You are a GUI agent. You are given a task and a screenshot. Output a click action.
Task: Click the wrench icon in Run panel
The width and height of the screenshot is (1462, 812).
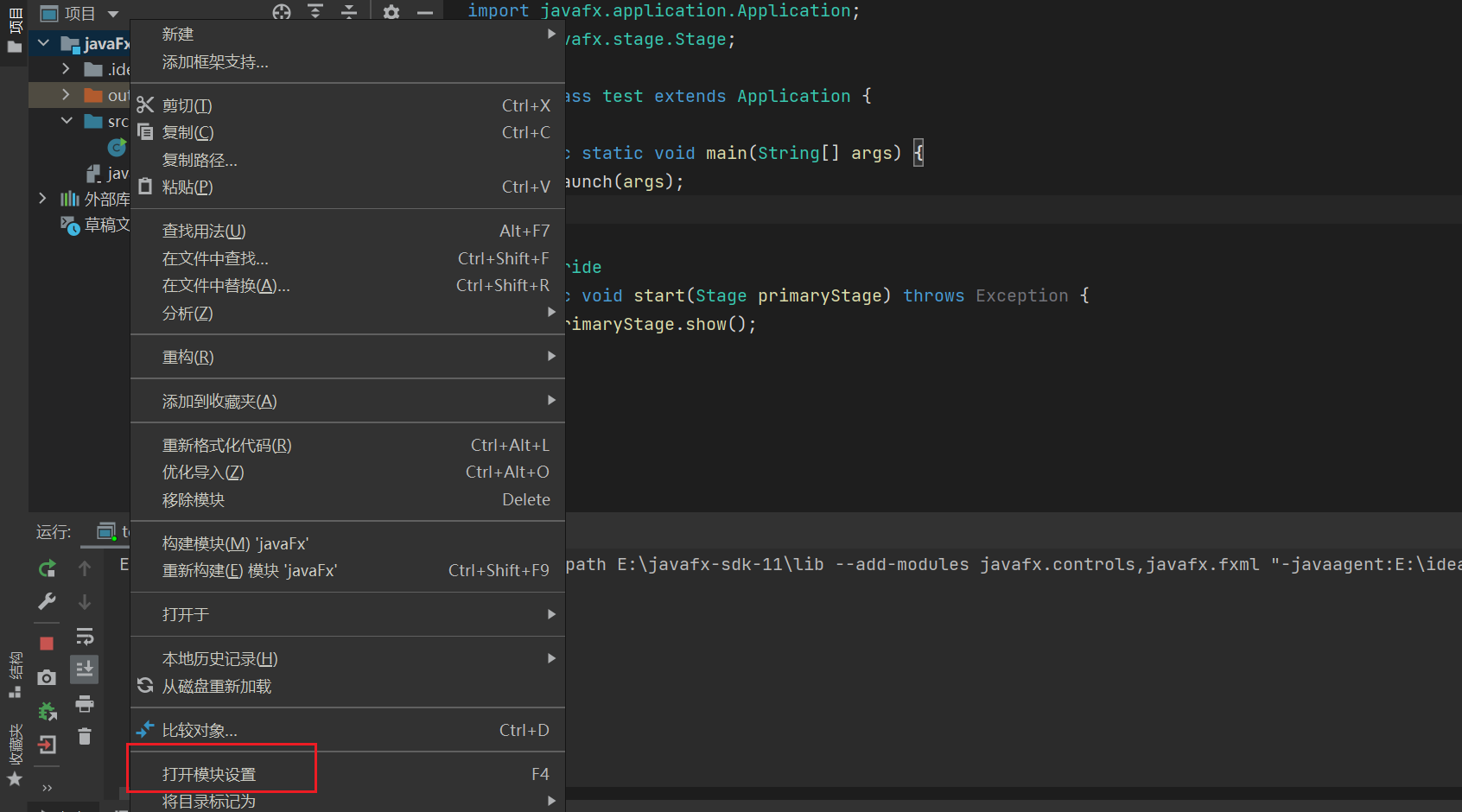click(x=48, y=601)
